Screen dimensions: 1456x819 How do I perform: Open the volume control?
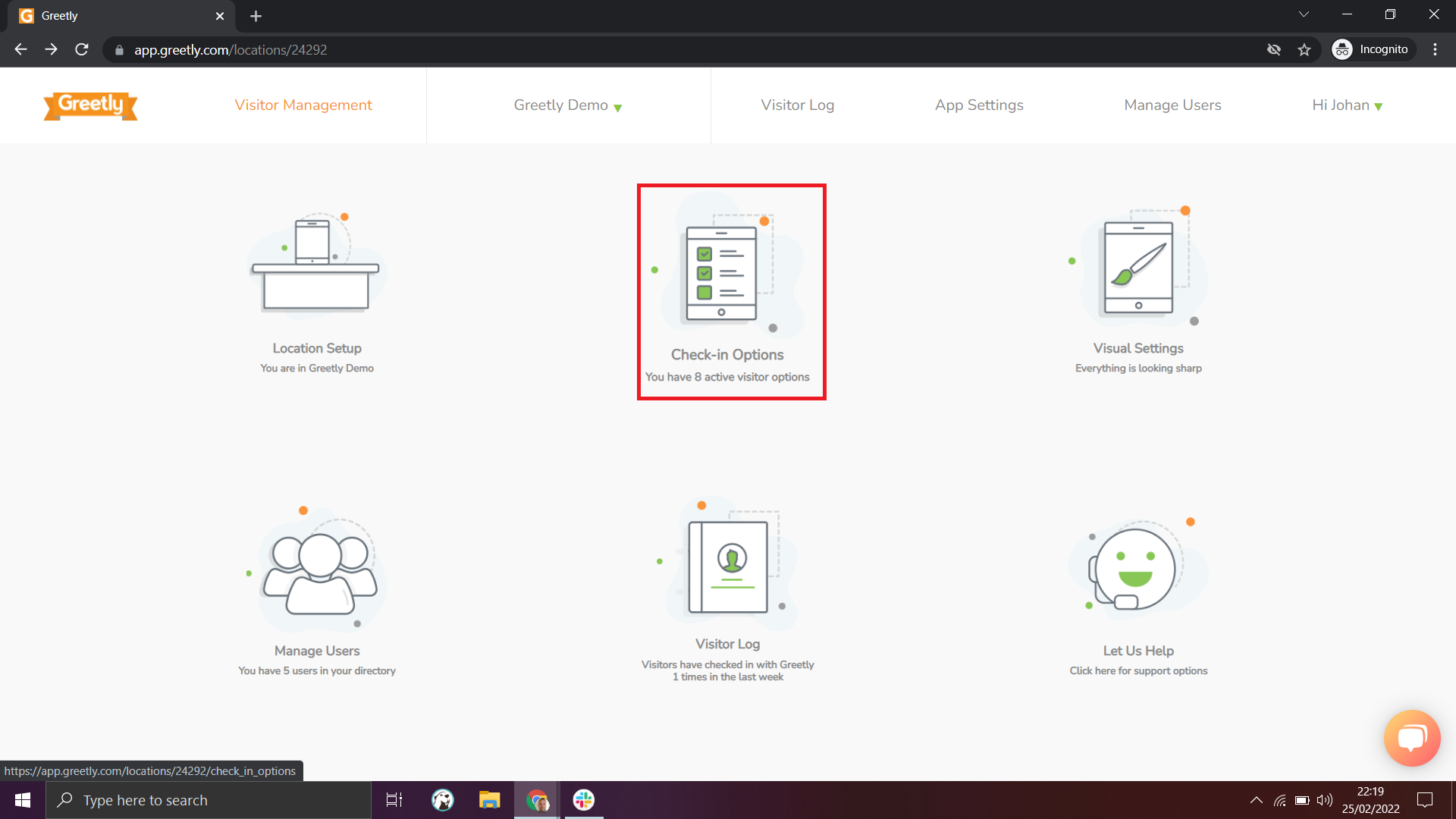1324,800
